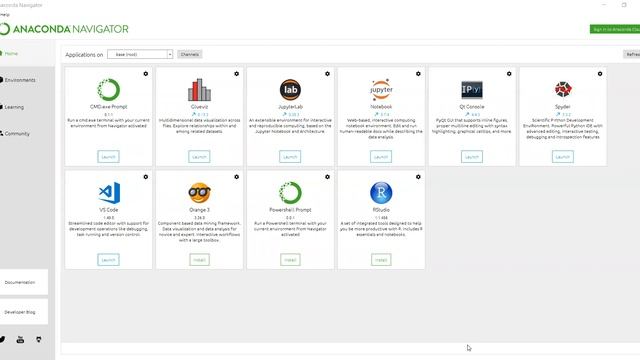Launch Spyder
Screen dimensions: 640x360
pos(563,157)
